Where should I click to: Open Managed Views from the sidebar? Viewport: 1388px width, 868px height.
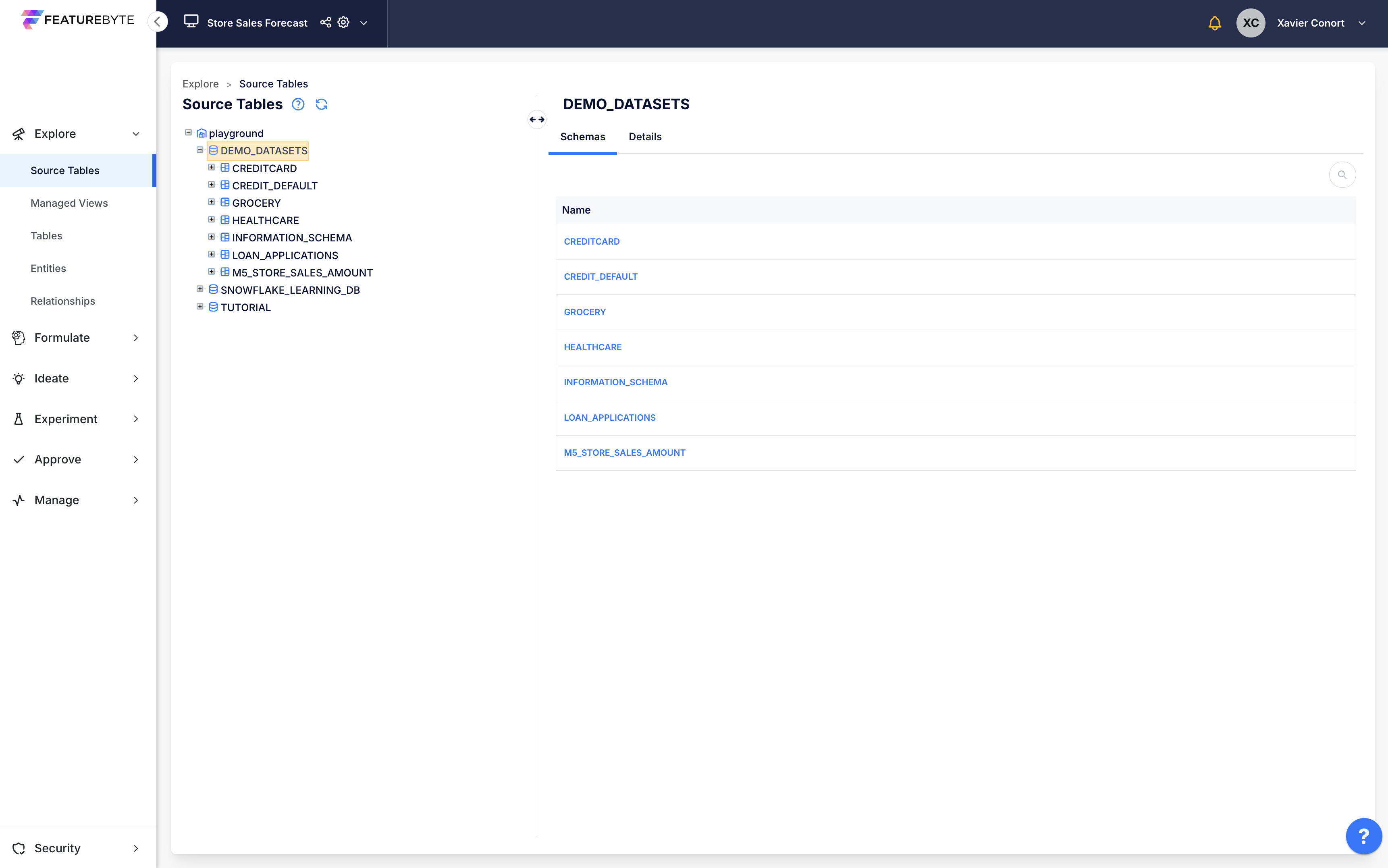(69, 203)
